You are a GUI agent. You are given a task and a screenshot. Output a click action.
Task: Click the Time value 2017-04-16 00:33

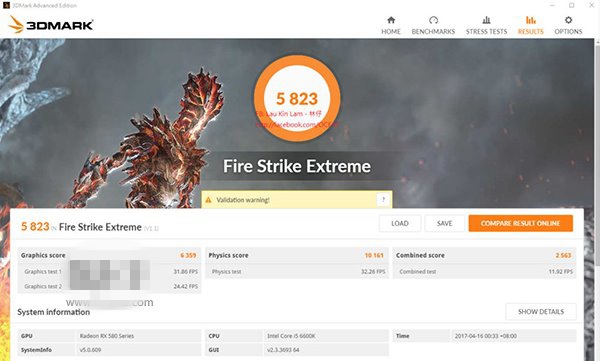pos(486,336)
